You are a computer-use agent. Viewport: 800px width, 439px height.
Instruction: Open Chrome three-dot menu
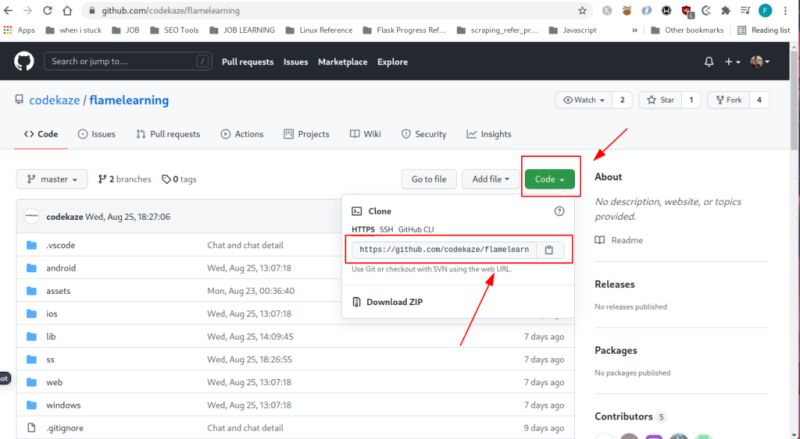785,10
